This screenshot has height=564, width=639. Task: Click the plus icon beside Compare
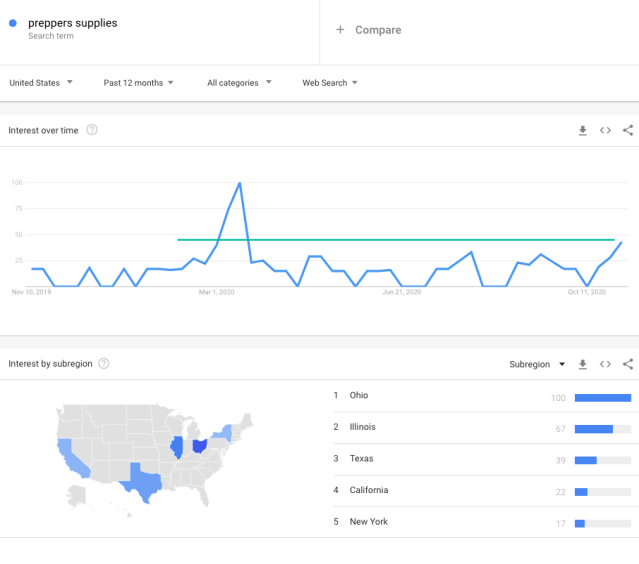coord(340,30)
